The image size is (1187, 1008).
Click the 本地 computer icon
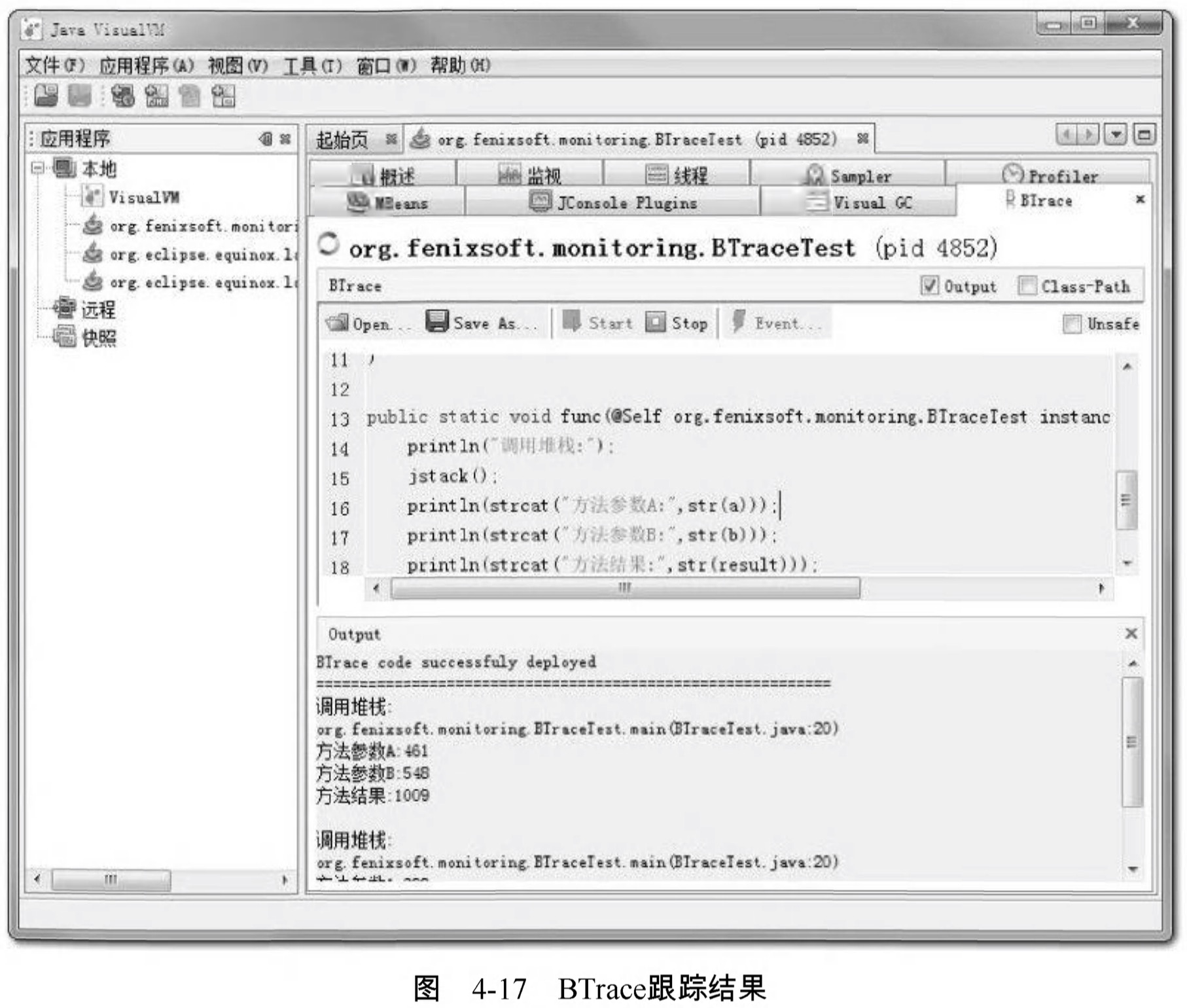[x=64, y=168]
